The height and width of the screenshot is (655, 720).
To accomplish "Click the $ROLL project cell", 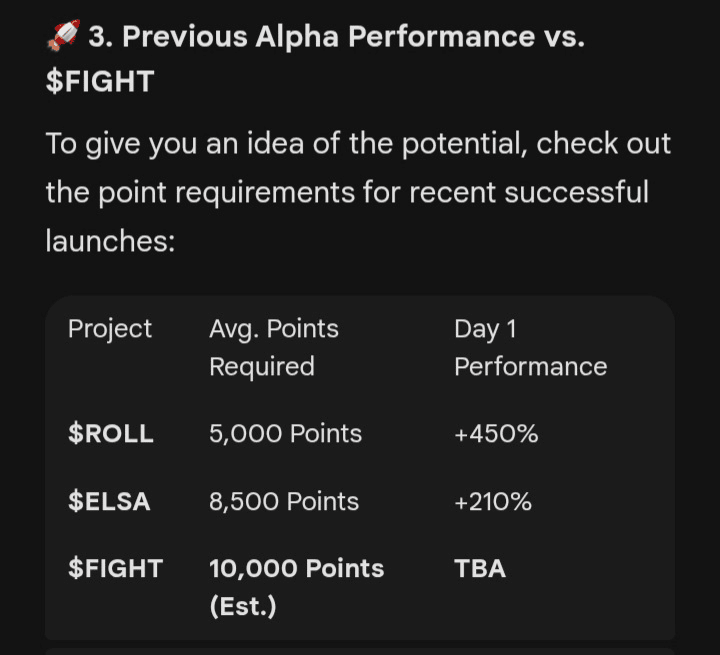I will click(x=111, y=434).
